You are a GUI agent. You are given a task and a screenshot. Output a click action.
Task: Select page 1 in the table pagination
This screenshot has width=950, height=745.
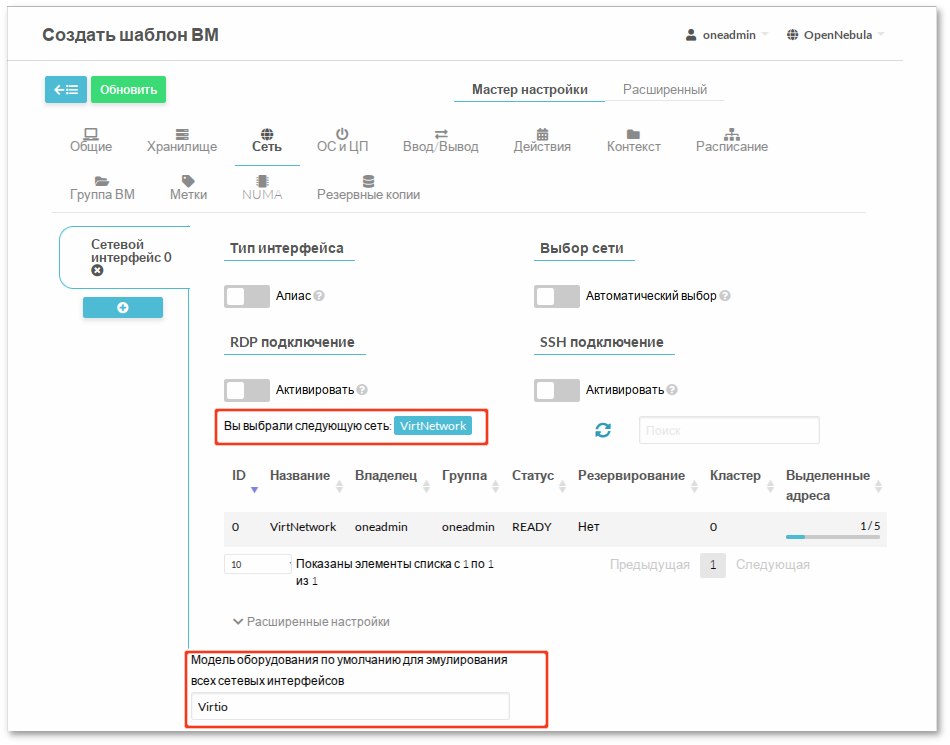713,565
